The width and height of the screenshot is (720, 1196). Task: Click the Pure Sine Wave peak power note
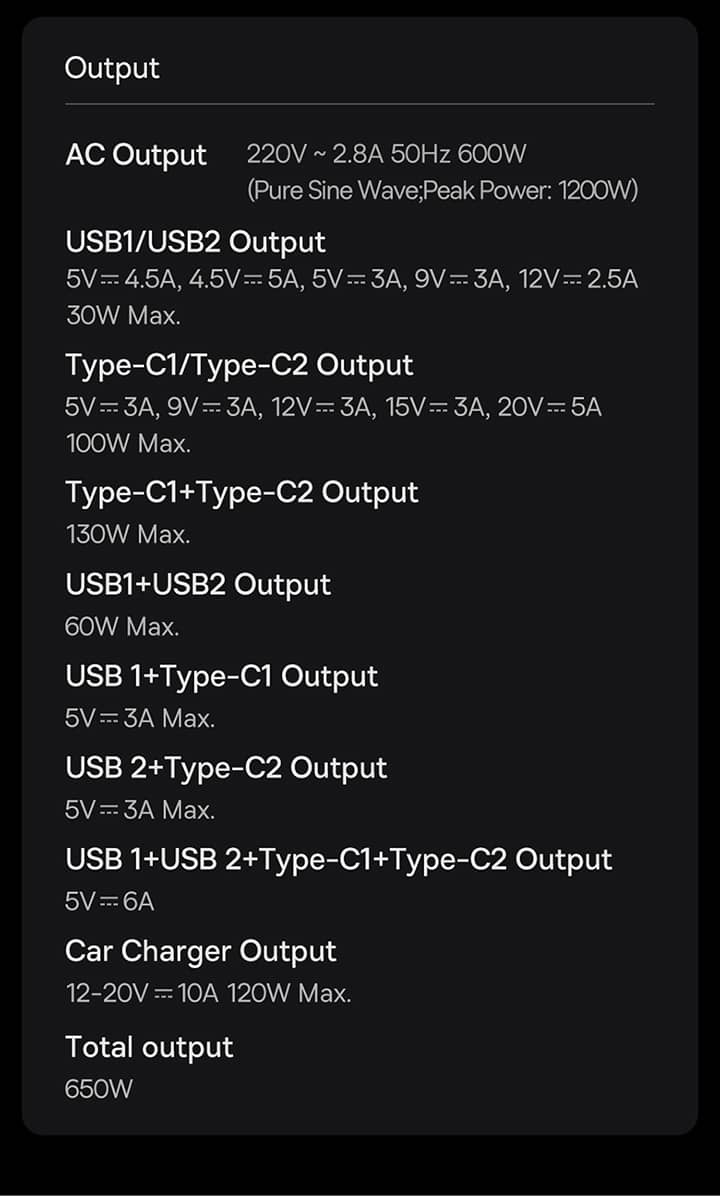[x=442, y=190]
